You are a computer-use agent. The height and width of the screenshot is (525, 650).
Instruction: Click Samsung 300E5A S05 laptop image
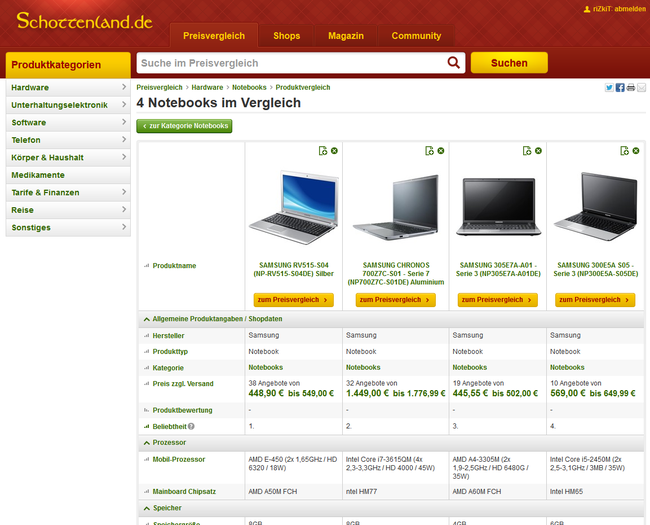(x=596, y=207)
